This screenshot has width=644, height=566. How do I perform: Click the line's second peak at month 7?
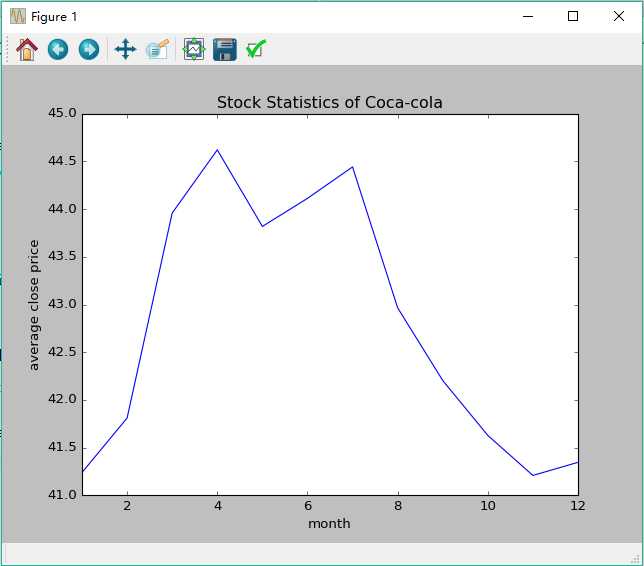(x=352, y=167)
